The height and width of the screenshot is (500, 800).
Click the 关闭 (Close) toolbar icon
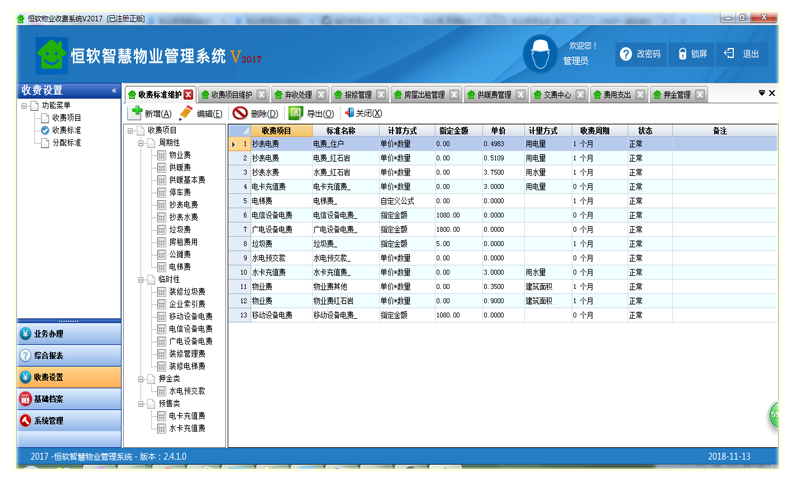[349, 114]
